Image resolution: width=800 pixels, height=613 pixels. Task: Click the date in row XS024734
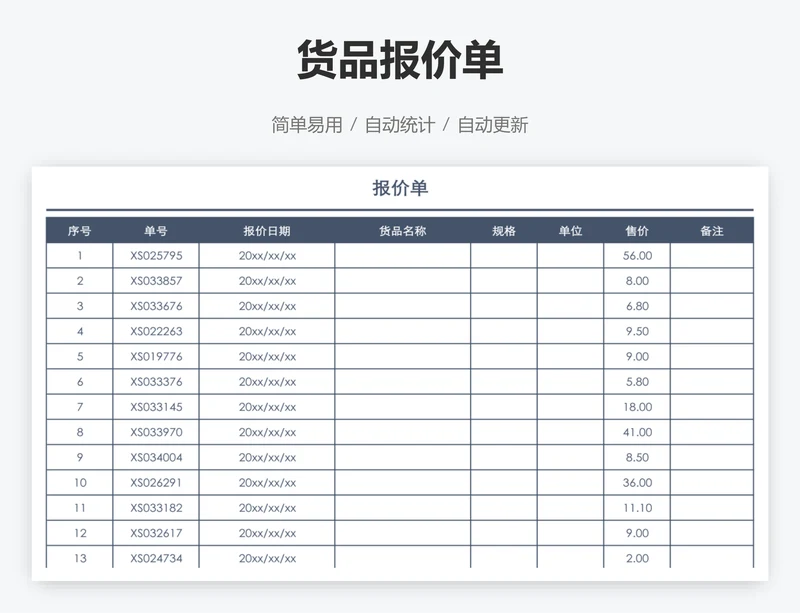coord(267,558)
